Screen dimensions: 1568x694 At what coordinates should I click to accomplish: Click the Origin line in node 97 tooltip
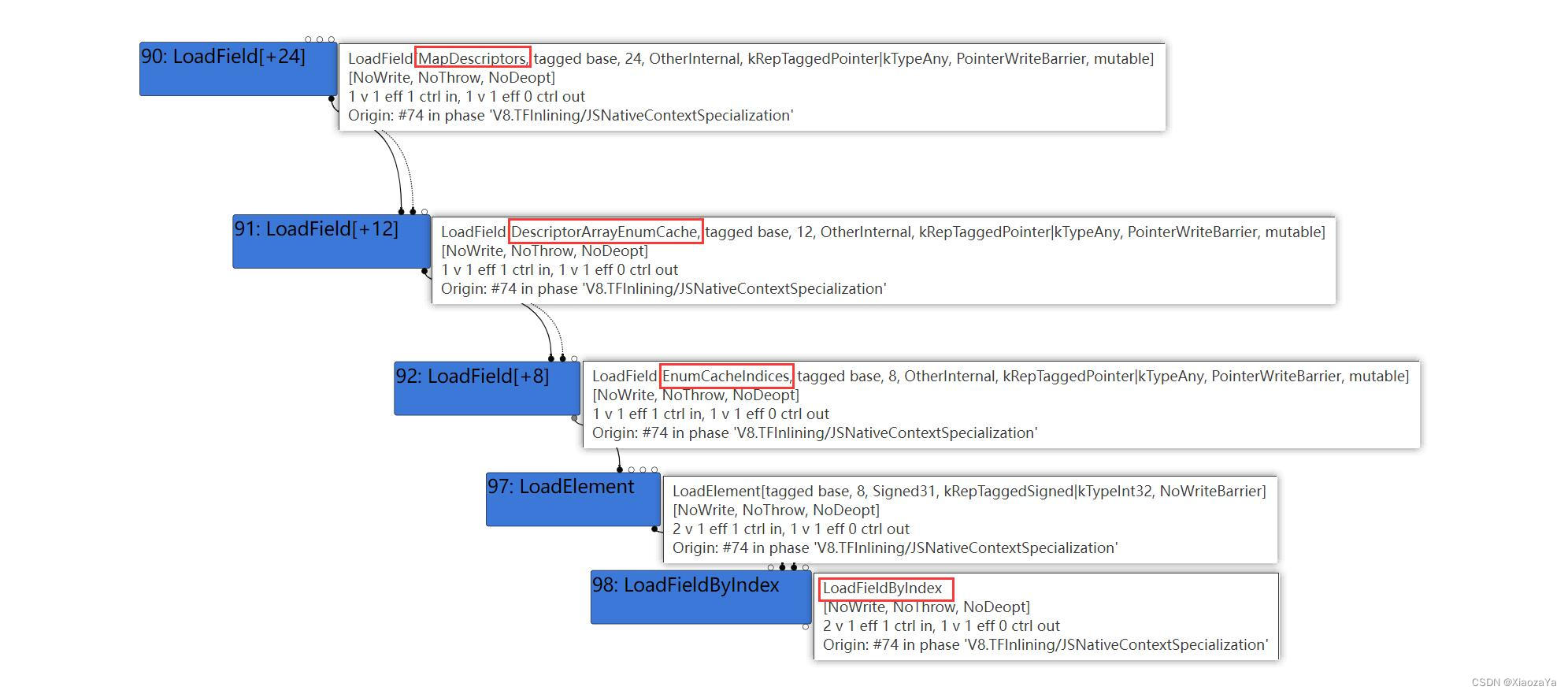895,547
